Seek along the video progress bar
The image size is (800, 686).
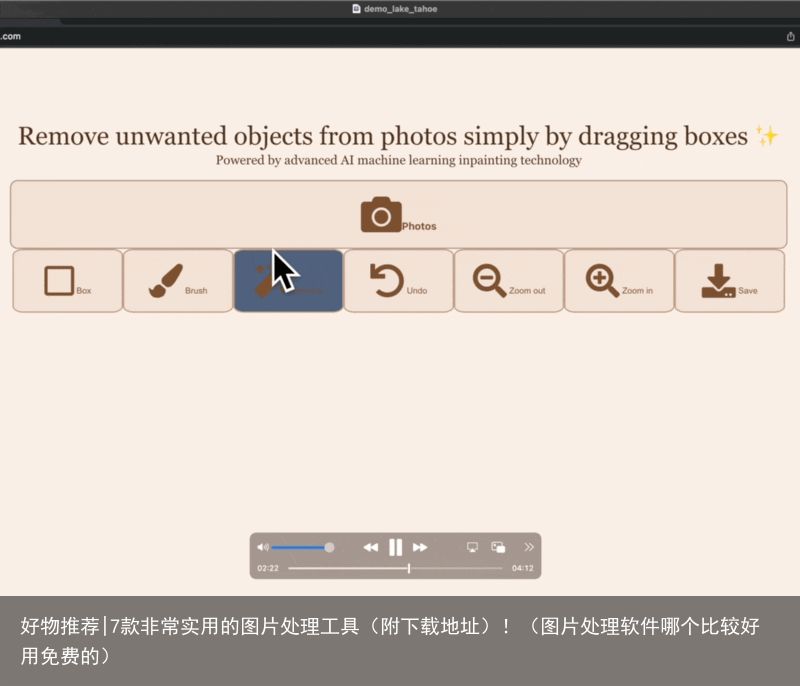point(395,568)
